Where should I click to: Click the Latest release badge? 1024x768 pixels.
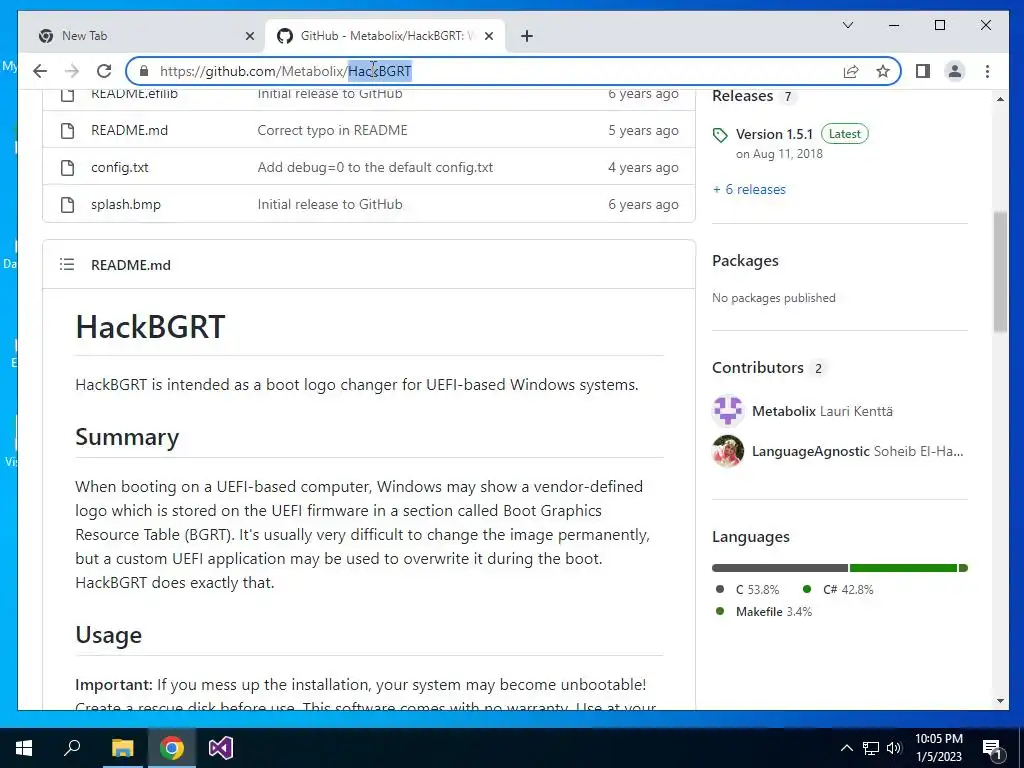click(844, 134)
